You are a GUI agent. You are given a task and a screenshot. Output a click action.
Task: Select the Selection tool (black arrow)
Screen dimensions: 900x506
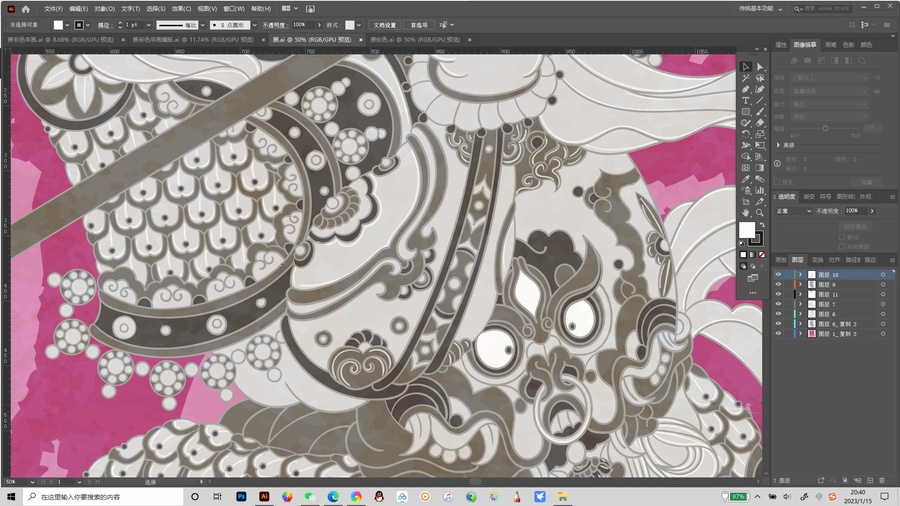[746, 67]
